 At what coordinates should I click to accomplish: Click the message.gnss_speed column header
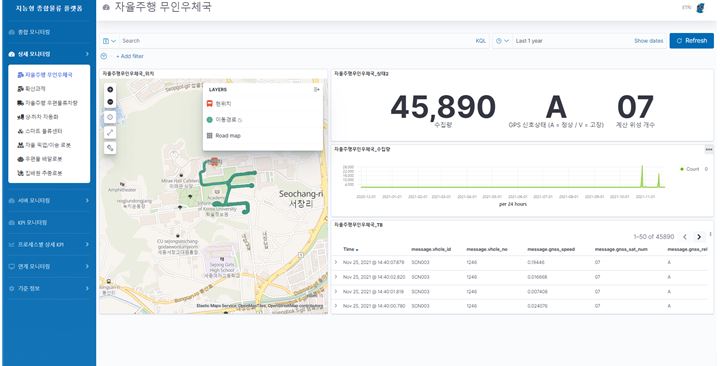tap(551, 249)
